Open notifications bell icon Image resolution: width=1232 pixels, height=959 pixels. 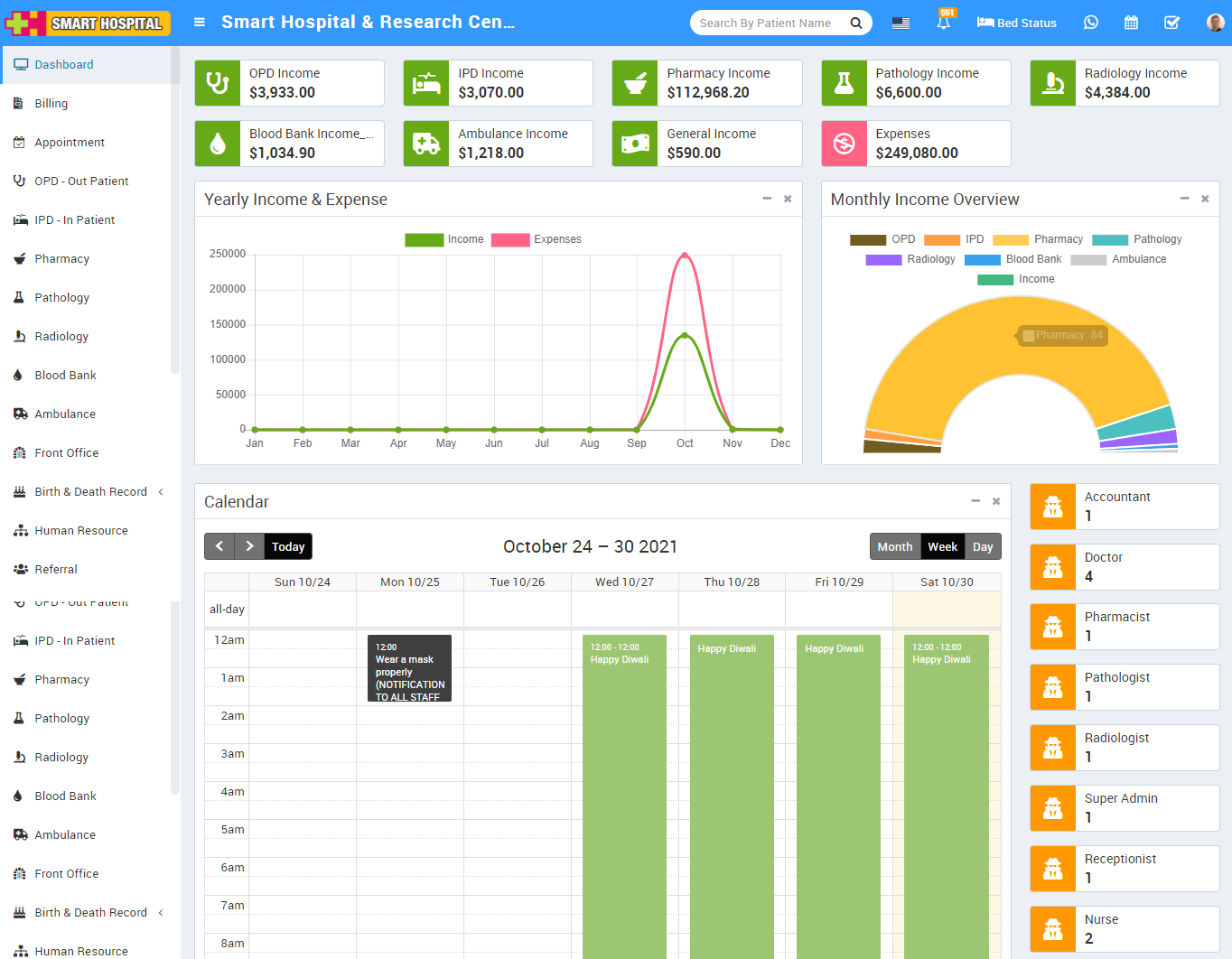943,23
